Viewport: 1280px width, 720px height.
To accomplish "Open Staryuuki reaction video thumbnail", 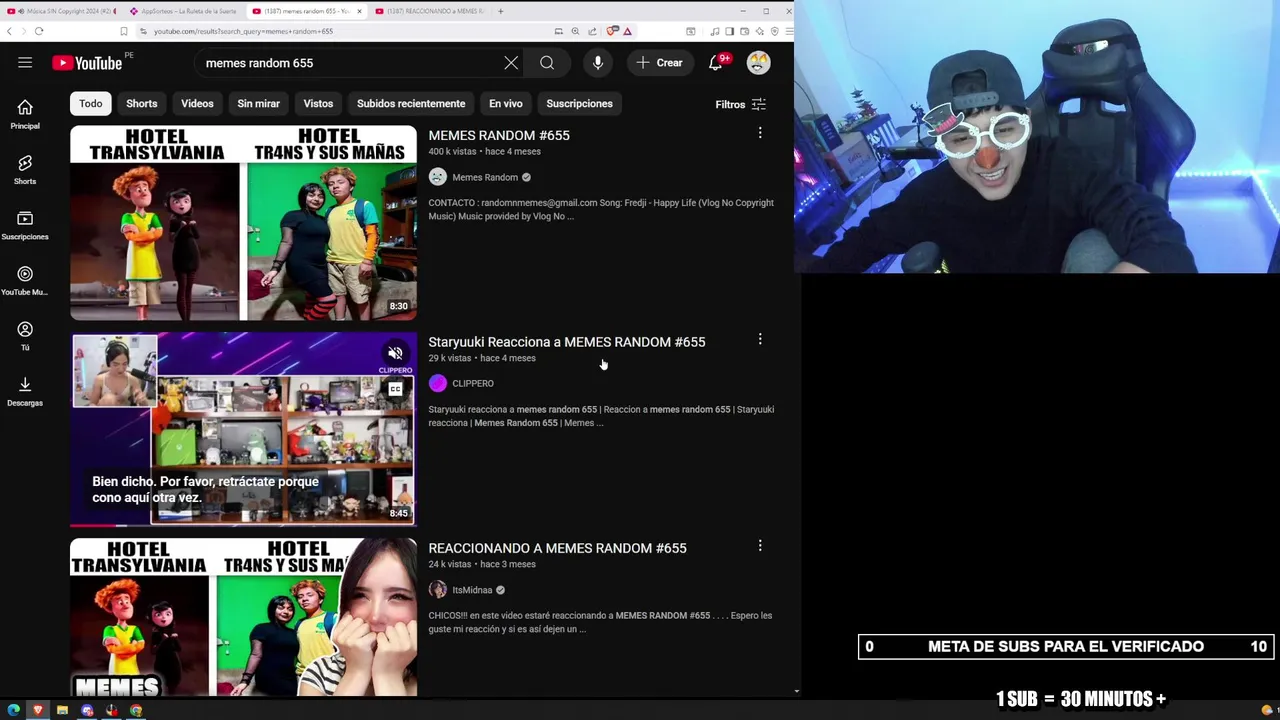I will click(243, 429).
